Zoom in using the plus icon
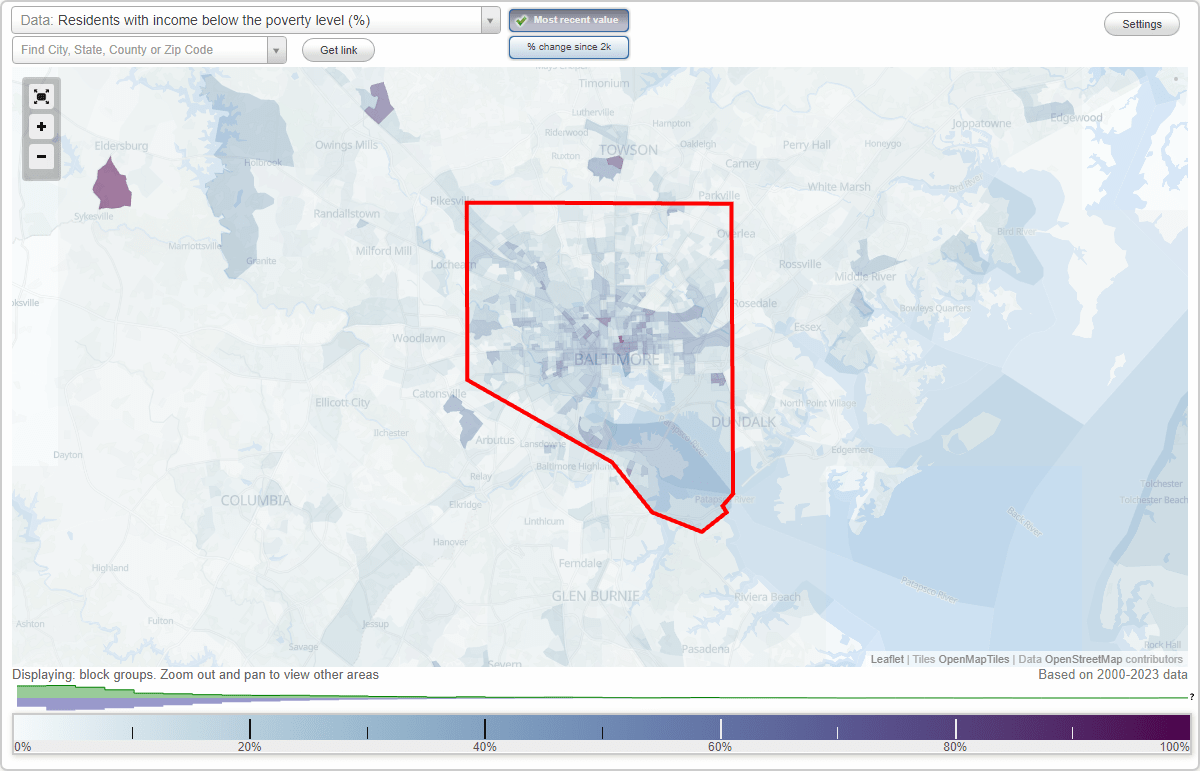 41,127
